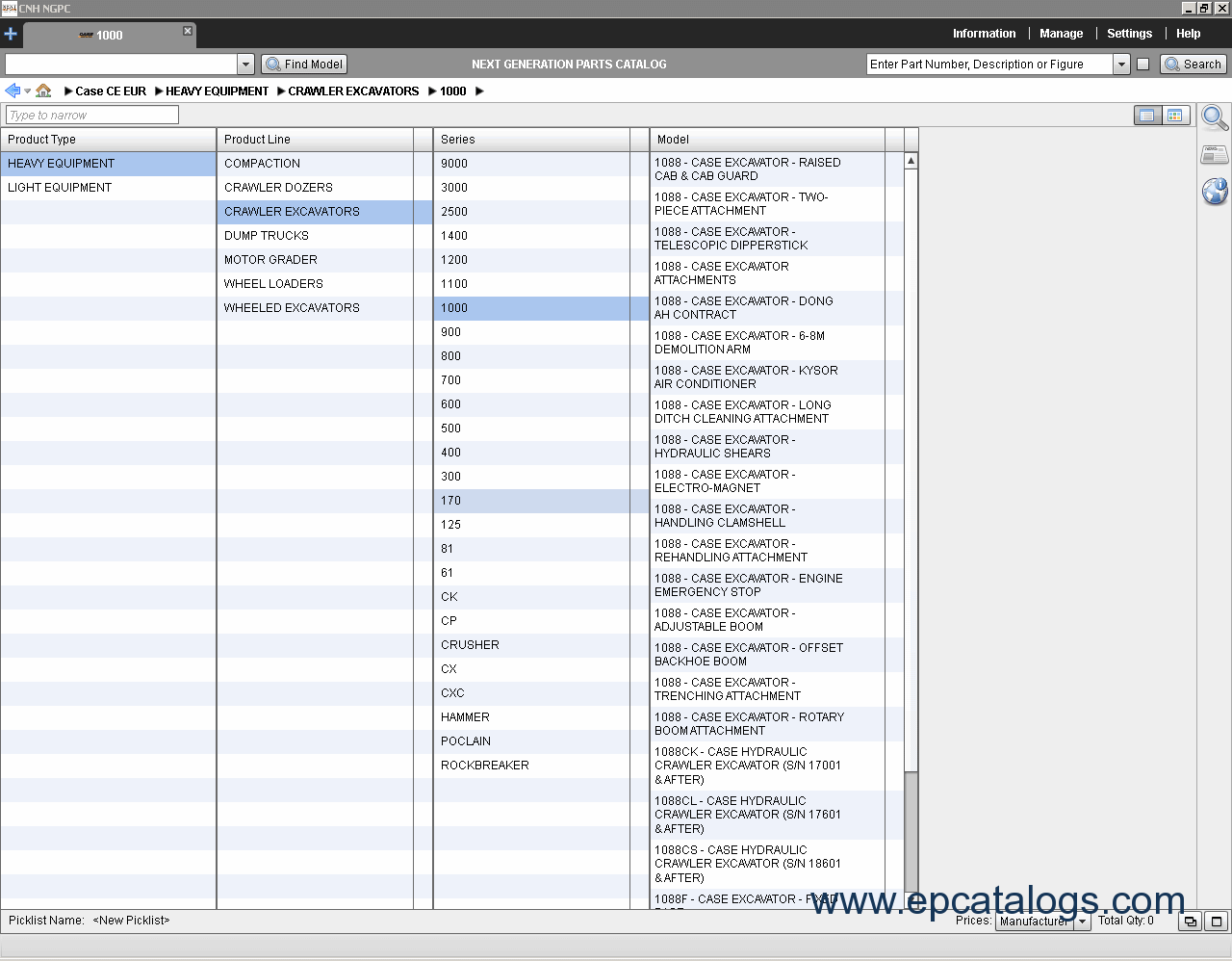1232x961 pixels.
Task: Select DUMP TRUCKS product line
Action: coord(324,236)
